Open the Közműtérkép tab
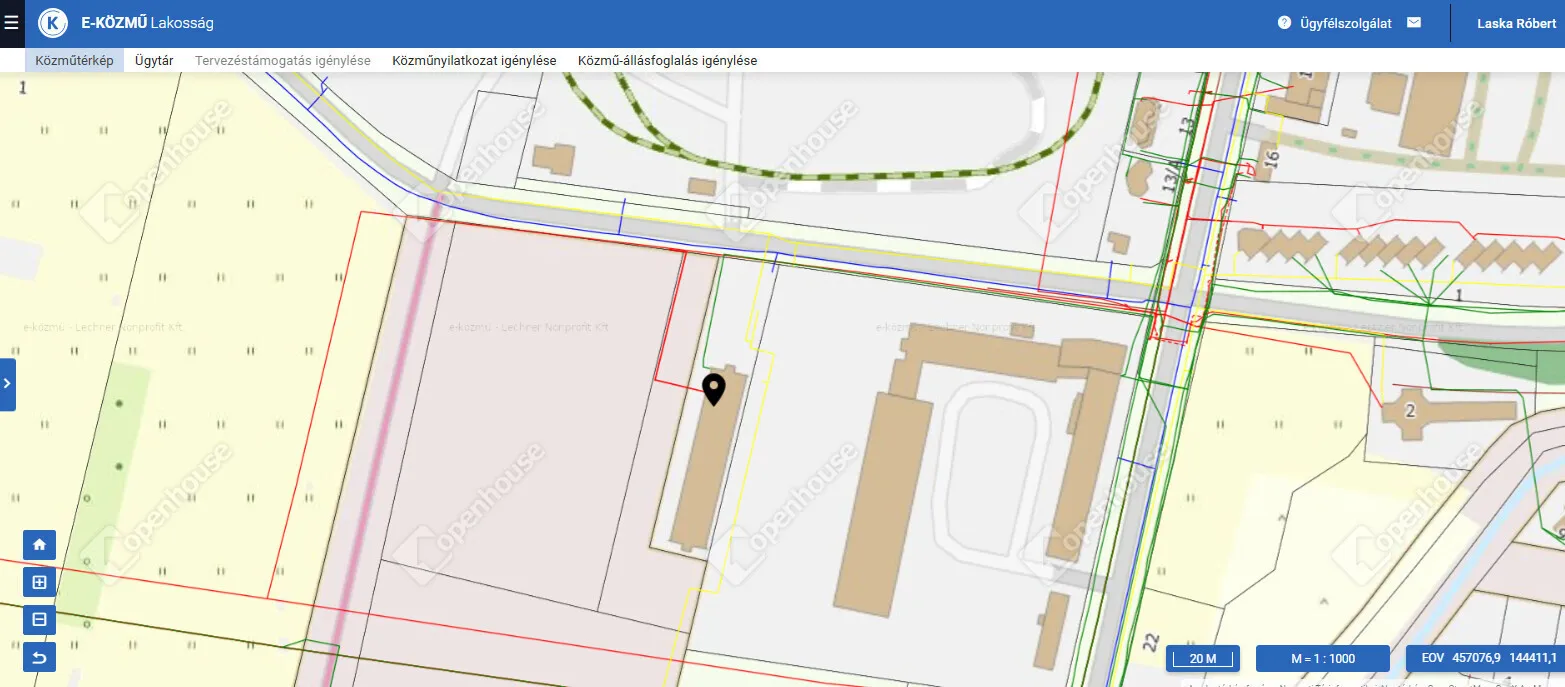1565x687 pixels. pos(74,60)
